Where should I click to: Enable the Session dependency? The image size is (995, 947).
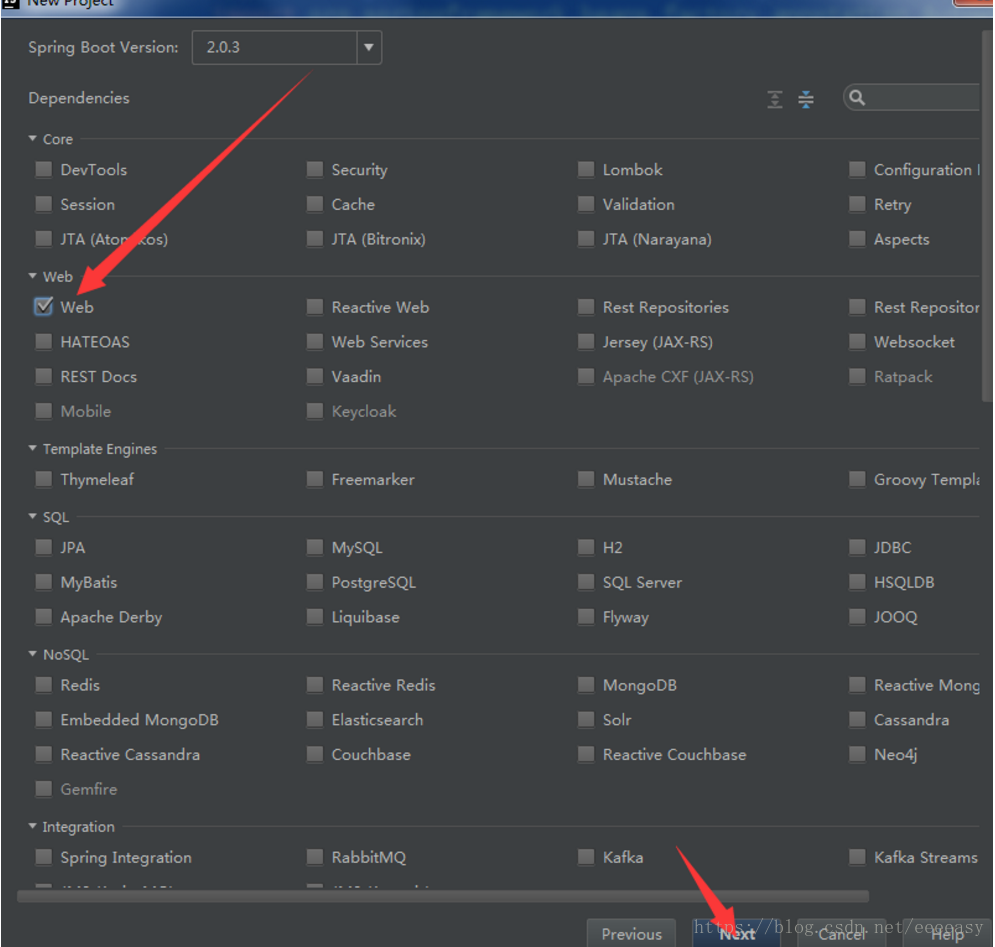pos(44,204)
